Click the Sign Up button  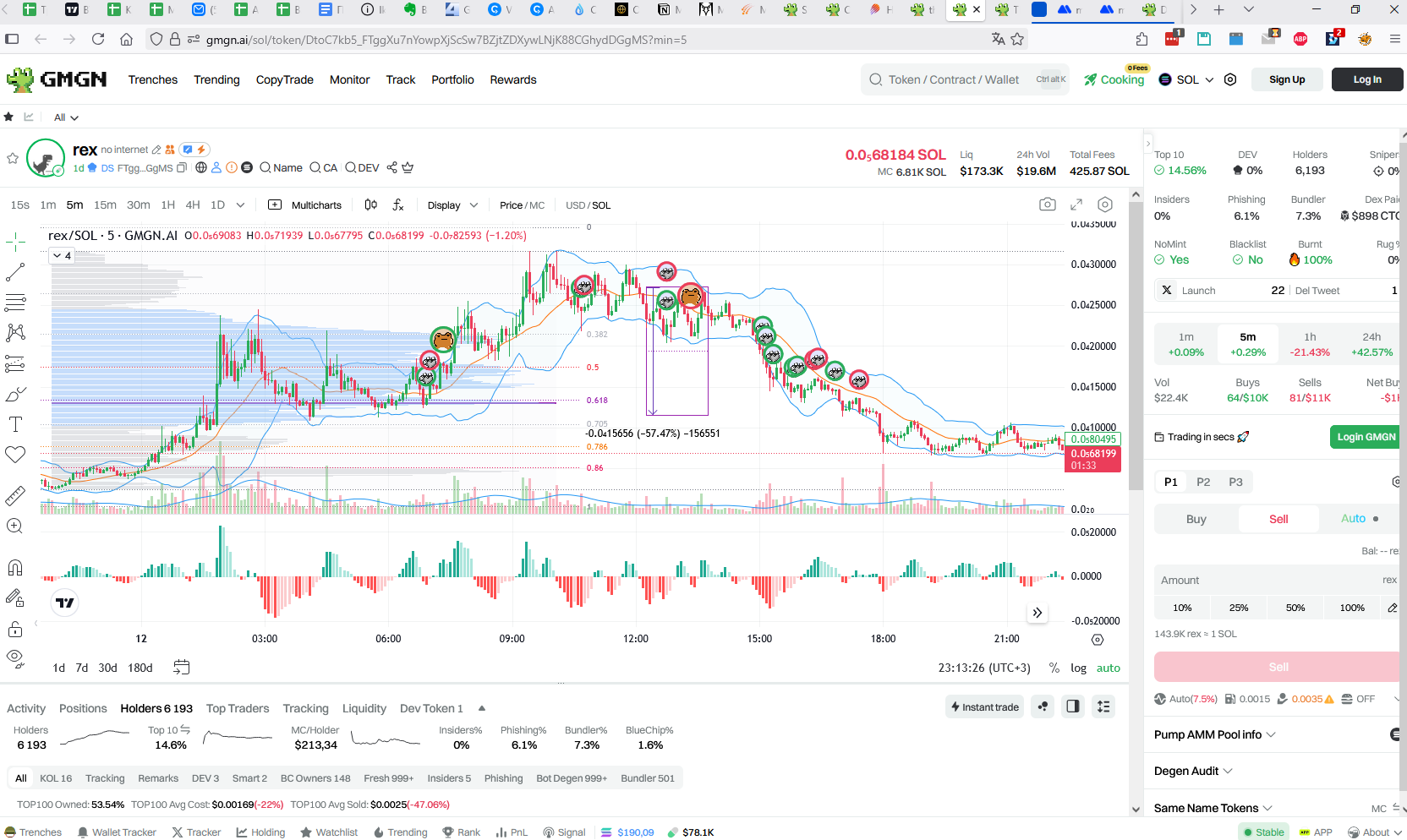tap(1287, 79)
